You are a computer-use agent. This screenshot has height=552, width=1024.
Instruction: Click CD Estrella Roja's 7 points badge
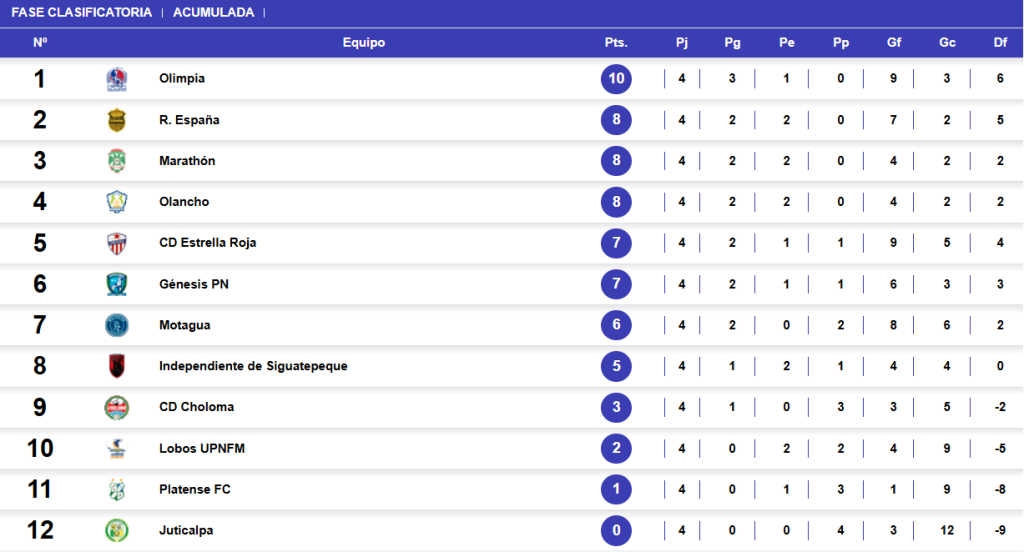616,243
